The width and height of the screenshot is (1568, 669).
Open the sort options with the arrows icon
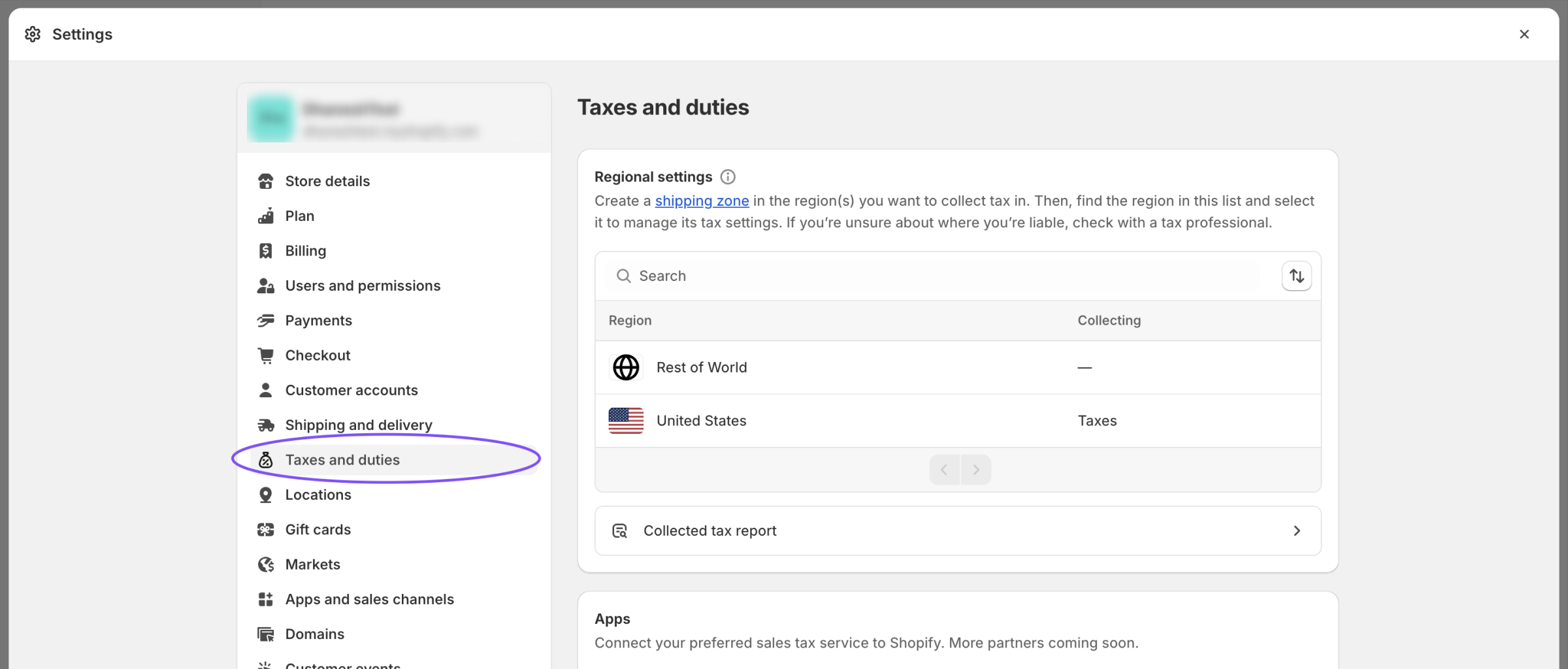tap(1296, 276)
